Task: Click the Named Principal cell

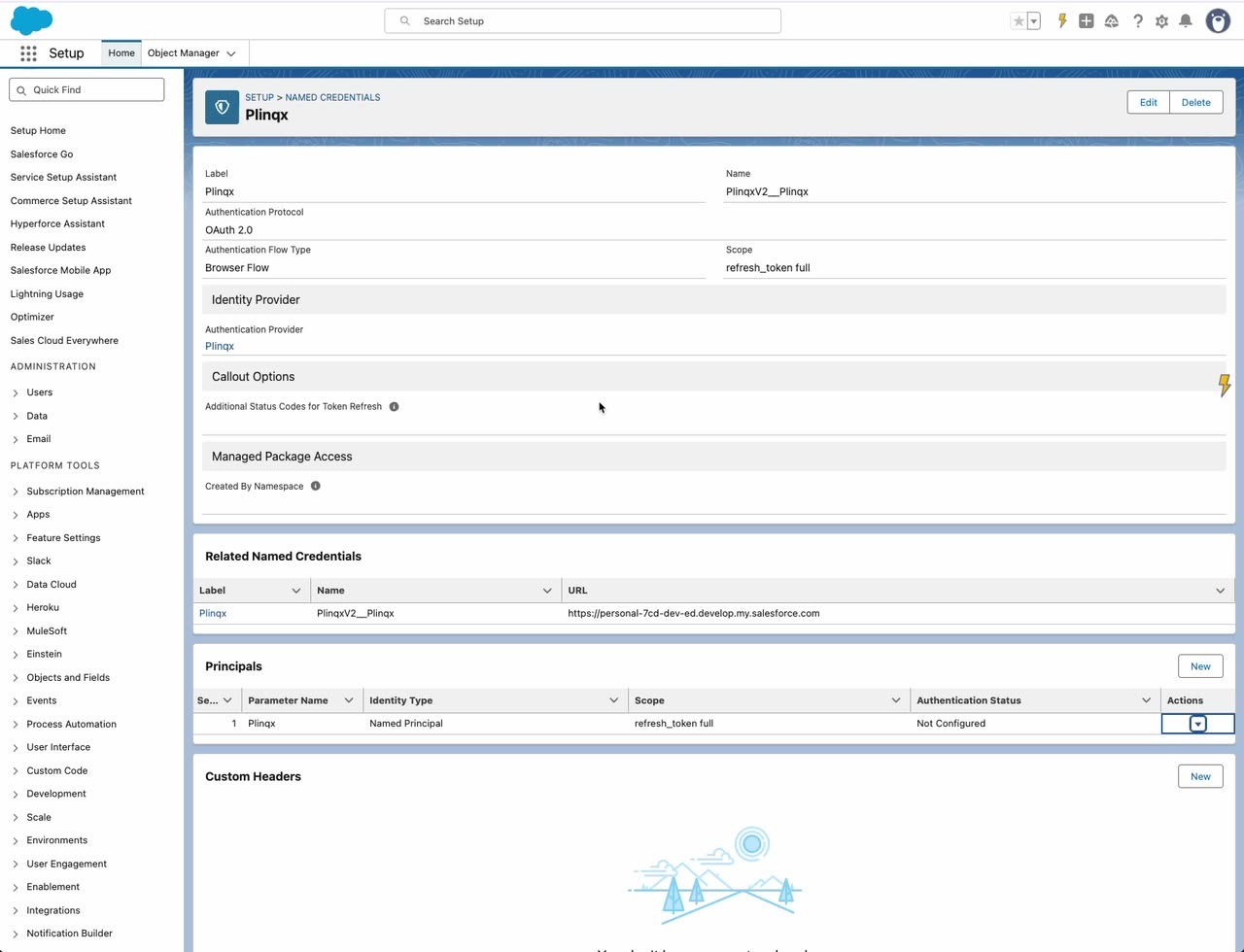Action: [x=496, y=724]
